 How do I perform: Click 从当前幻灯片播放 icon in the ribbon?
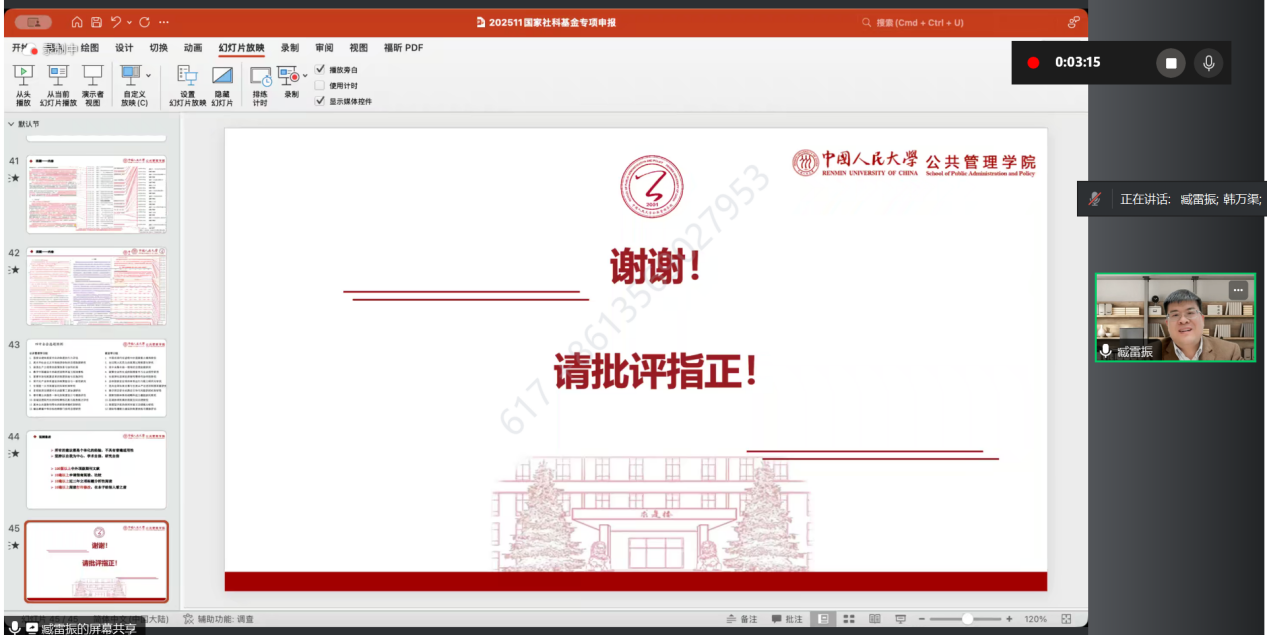tap(58, 76)
